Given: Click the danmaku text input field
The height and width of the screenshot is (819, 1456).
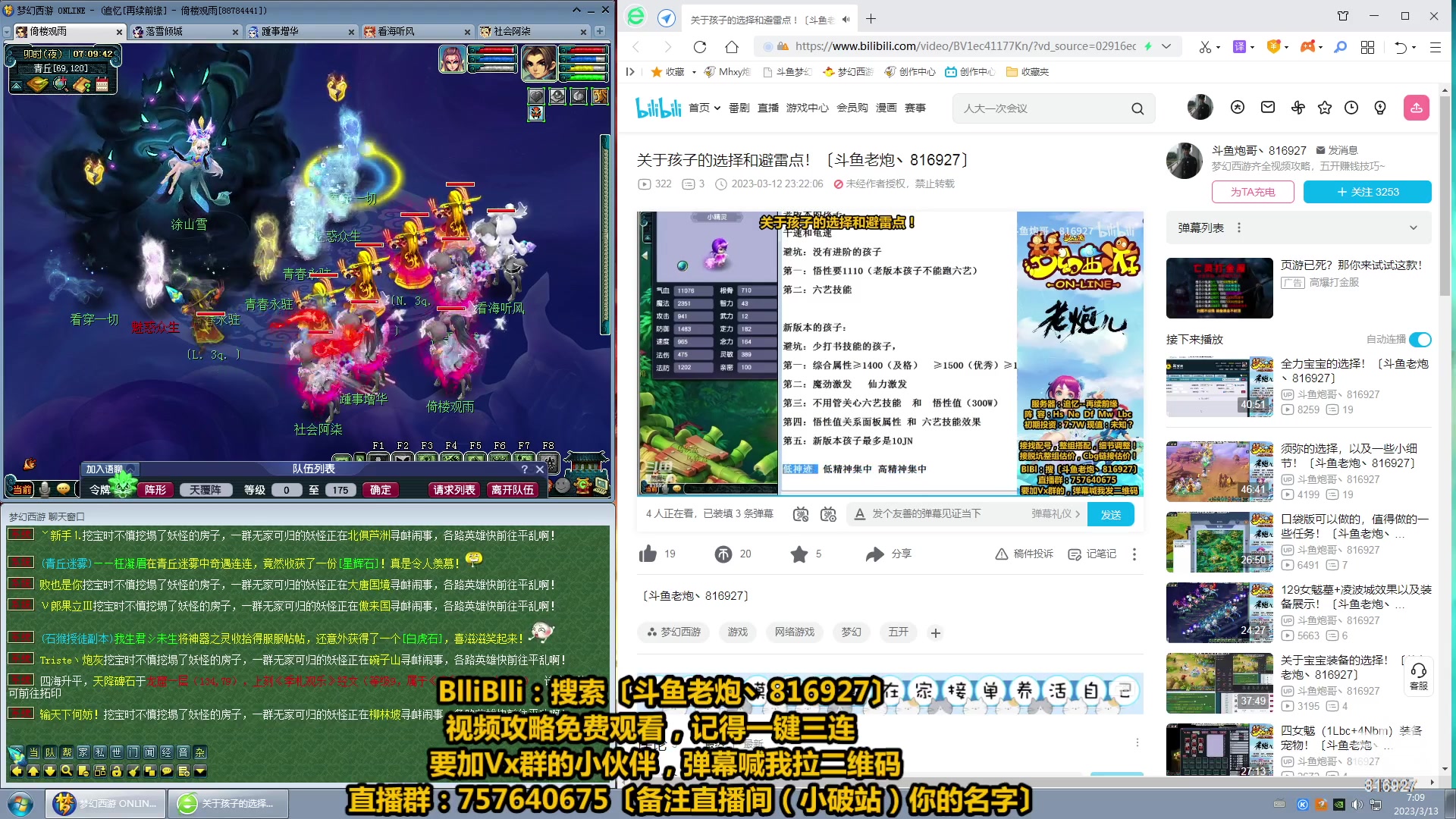Looking at the screenshot, I should pos(948,514).
